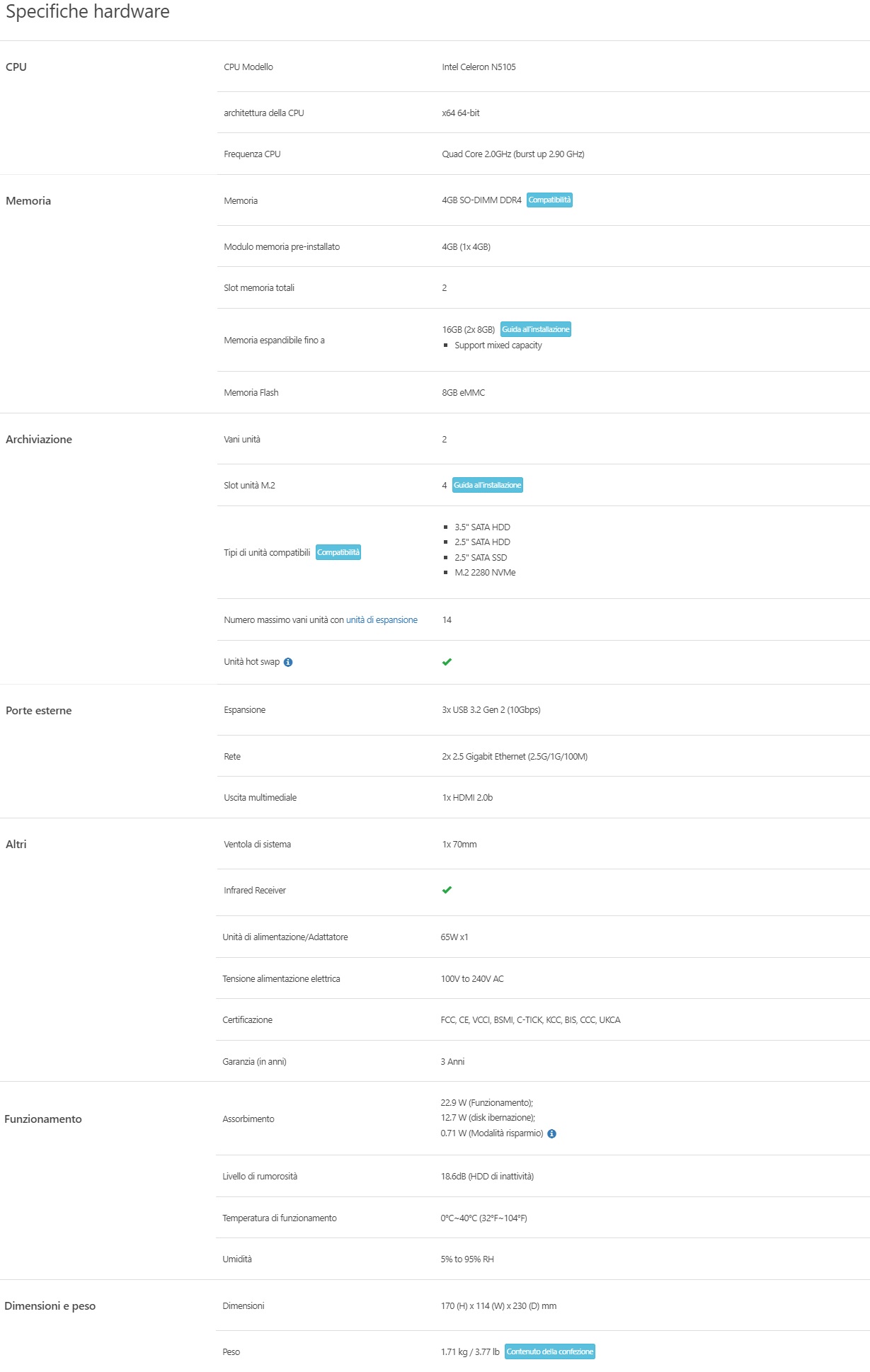Click the Altri section heading
Viewport: 870px width, 1372px height.
[16, 845]
